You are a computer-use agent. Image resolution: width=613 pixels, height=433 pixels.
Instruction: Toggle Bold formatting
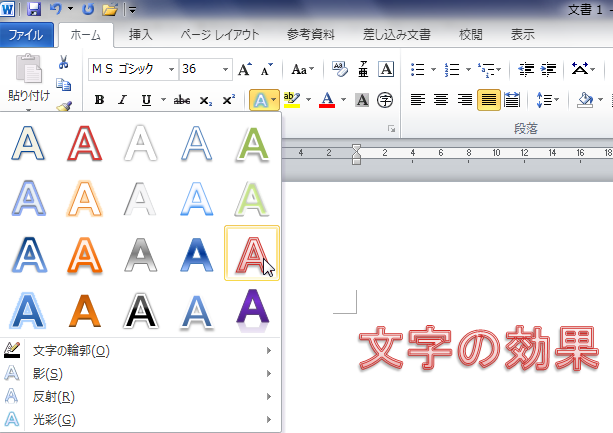tap(99, 100)
